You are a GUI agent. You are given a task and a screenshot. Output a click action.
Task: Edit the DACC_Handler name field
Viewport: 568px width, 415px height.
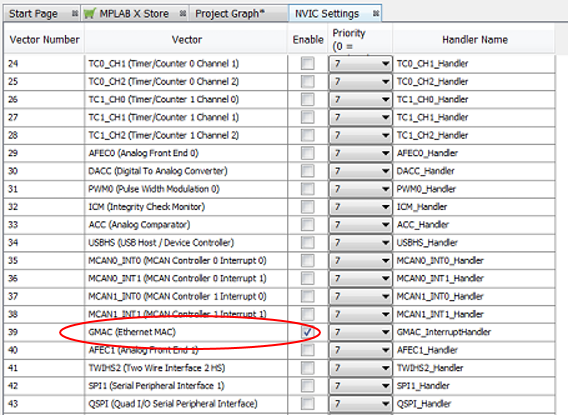[x=474, y=171]
